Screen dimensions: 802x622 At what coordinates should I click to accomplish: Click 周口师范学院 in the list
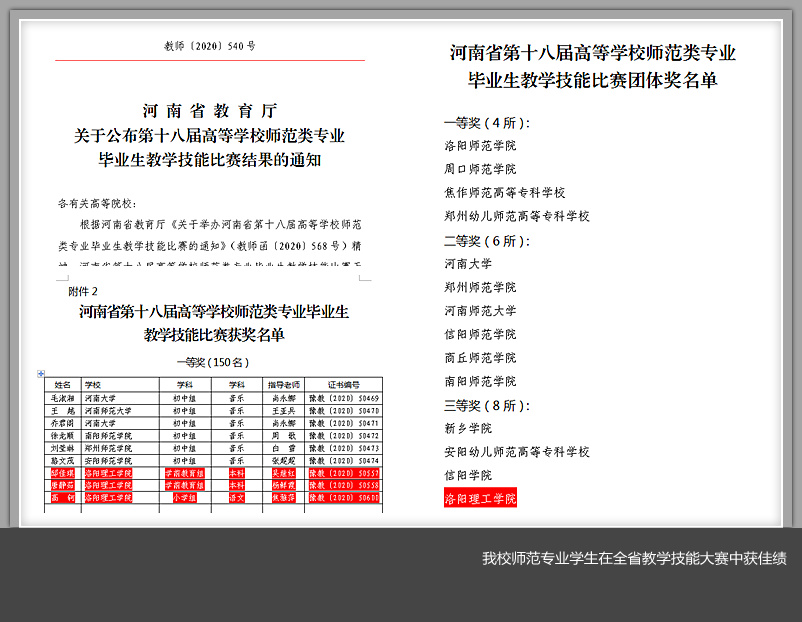click(480, 169)
